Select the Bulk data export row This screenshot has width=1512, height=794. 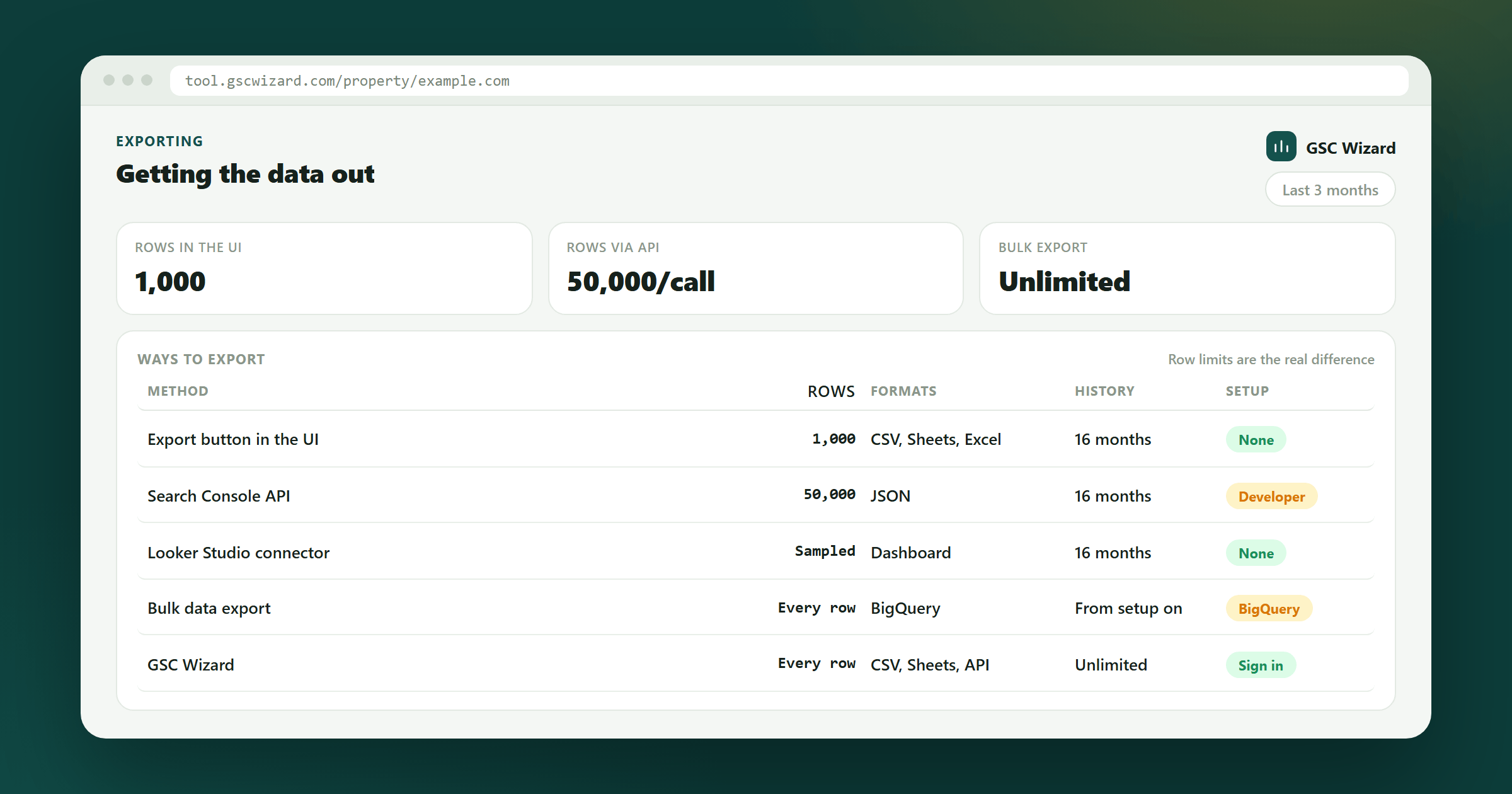[756, 608]
